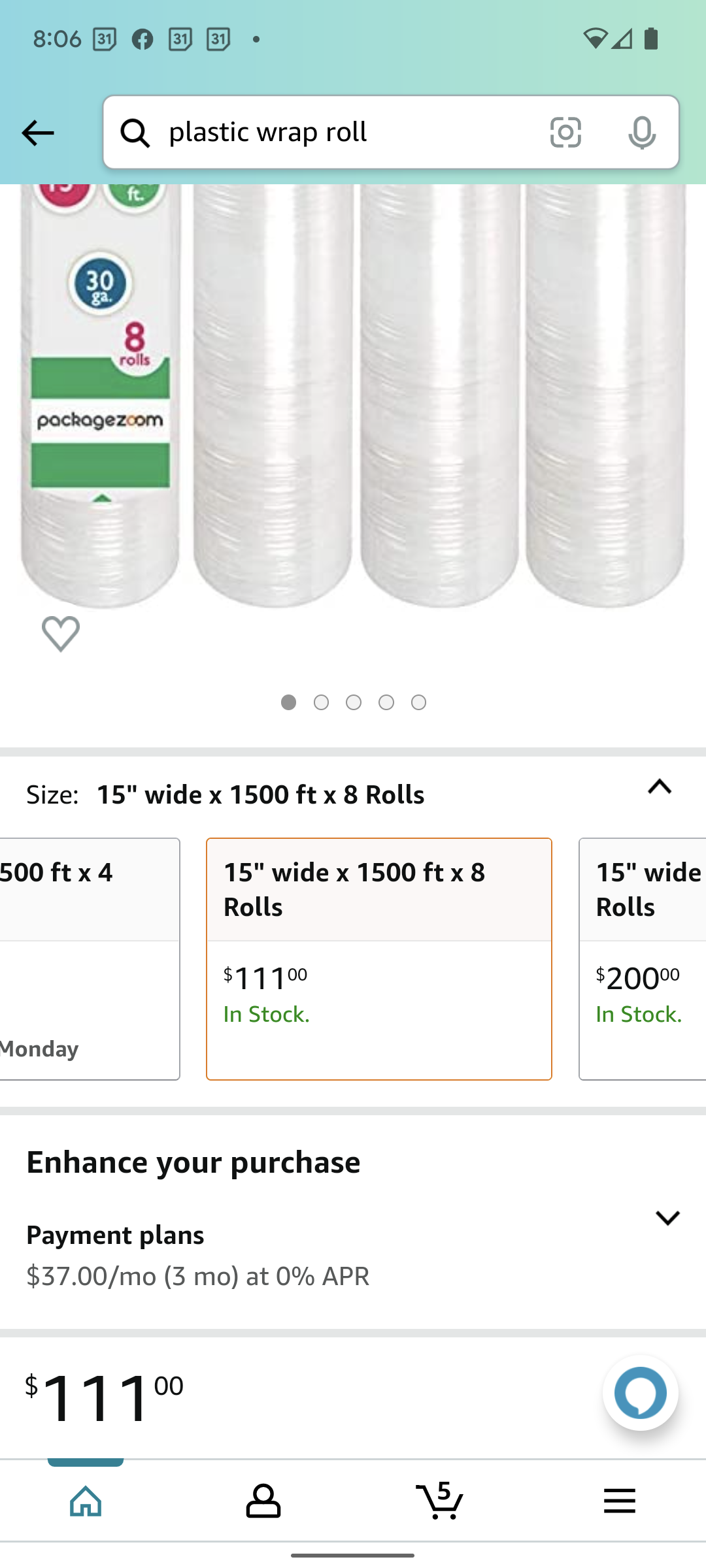This screenshot has height=1568, width=706.
Task: Open the hamburger menu tab
Action: (619, 1501)
